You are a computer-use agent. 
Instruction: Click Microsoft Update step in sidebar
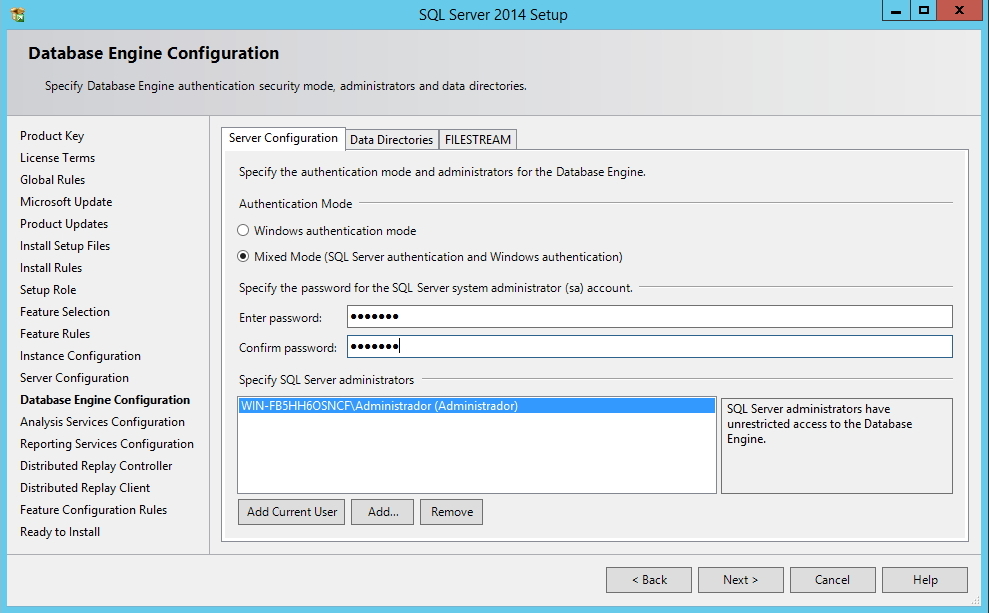click(66, 202)
